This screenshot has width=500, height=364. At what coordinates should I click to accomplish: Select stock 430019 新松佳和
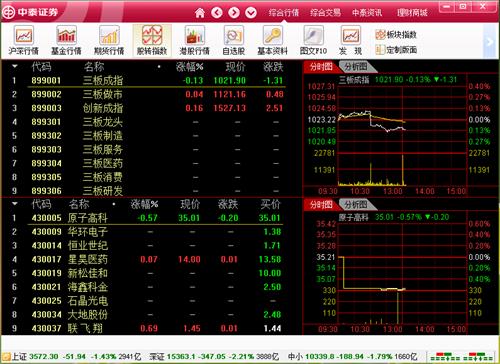pyautogui.click(x=148, y=273)
